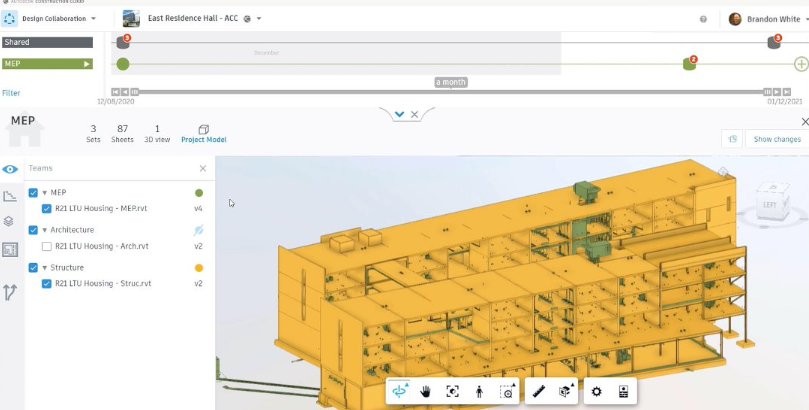Click Brandon White's profile avatar
Image resolution: width=809 pixels, height=410 pixels.
pyautogui.click(x=735, y=19)
